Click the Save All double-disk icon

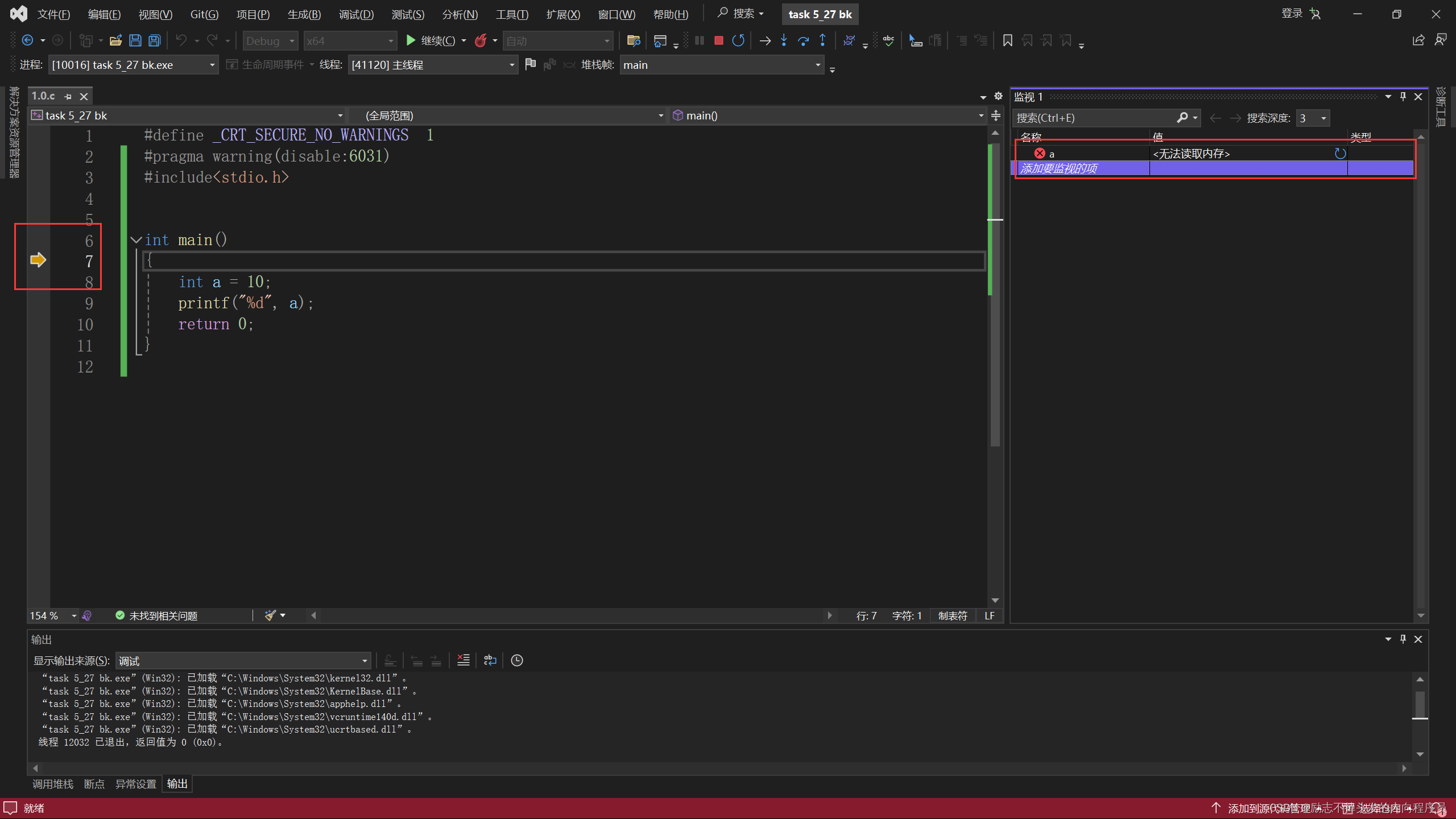pyautogui.click(x=154, y=40)
